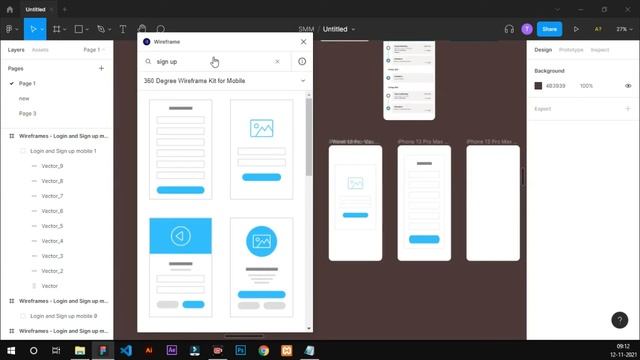Clear the sign up search text
The height and width of the screenshot is (360, 640).
click(x=277, y=61)
